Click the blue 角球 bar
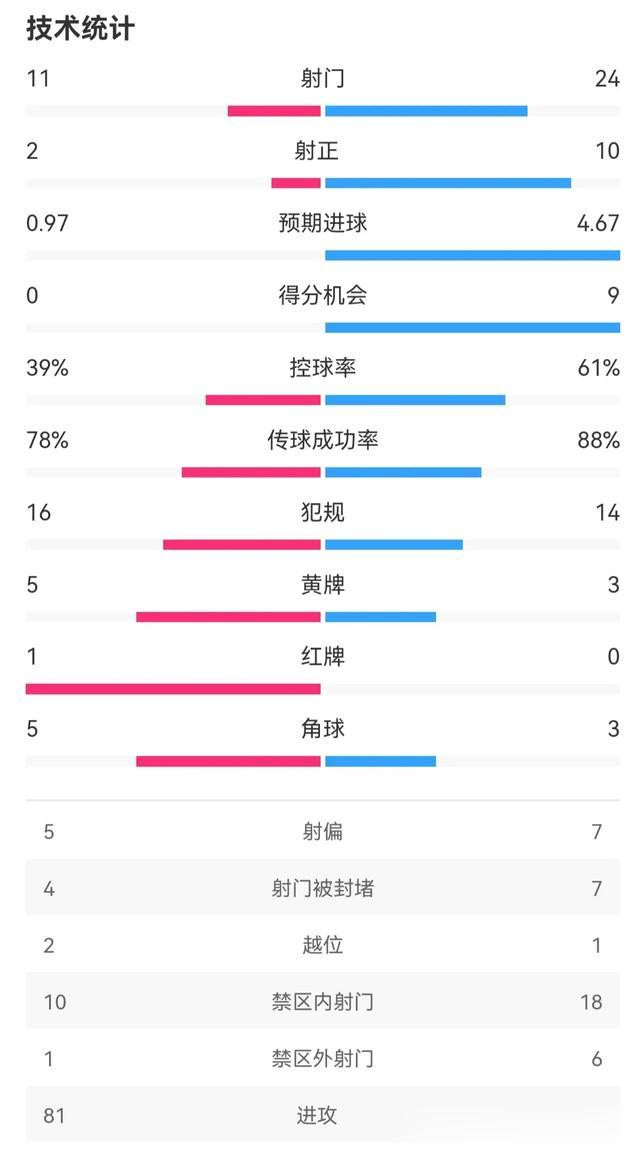The width and height of the screenshot is (640, 1151). point(380,761)
